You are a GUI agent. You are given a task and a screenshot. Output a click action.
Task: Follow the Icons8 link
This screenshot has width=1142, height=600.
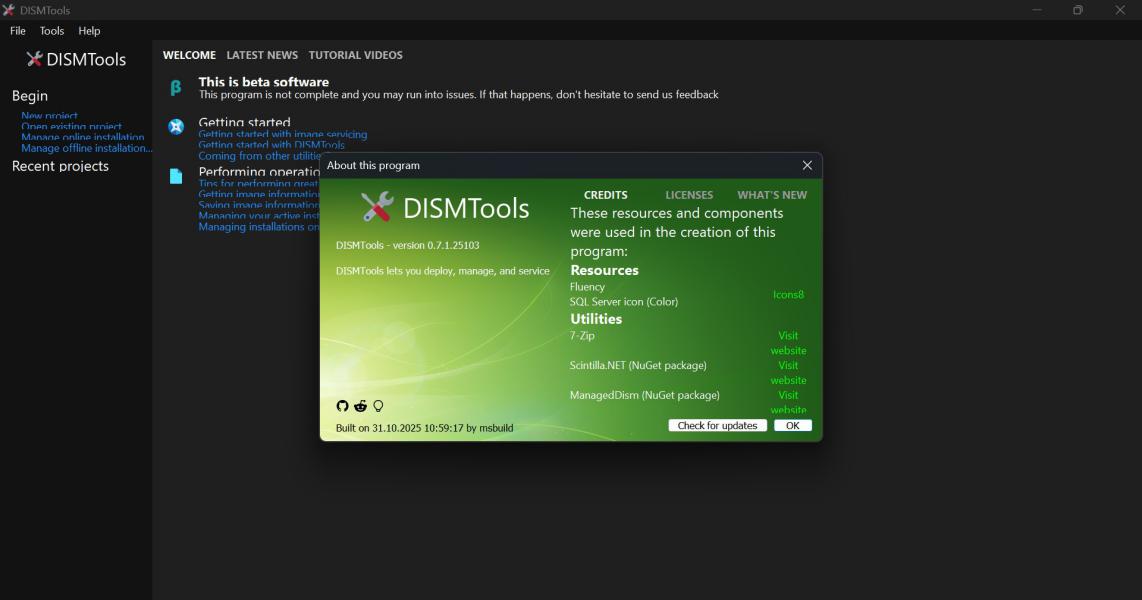(788, 295)
